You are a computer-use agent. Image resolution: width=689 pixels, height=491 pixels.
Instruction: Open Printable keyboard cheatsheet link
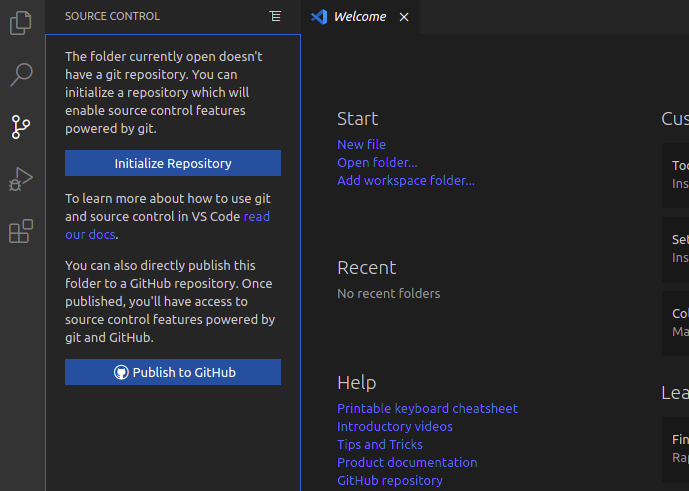[x=427, y=409]
